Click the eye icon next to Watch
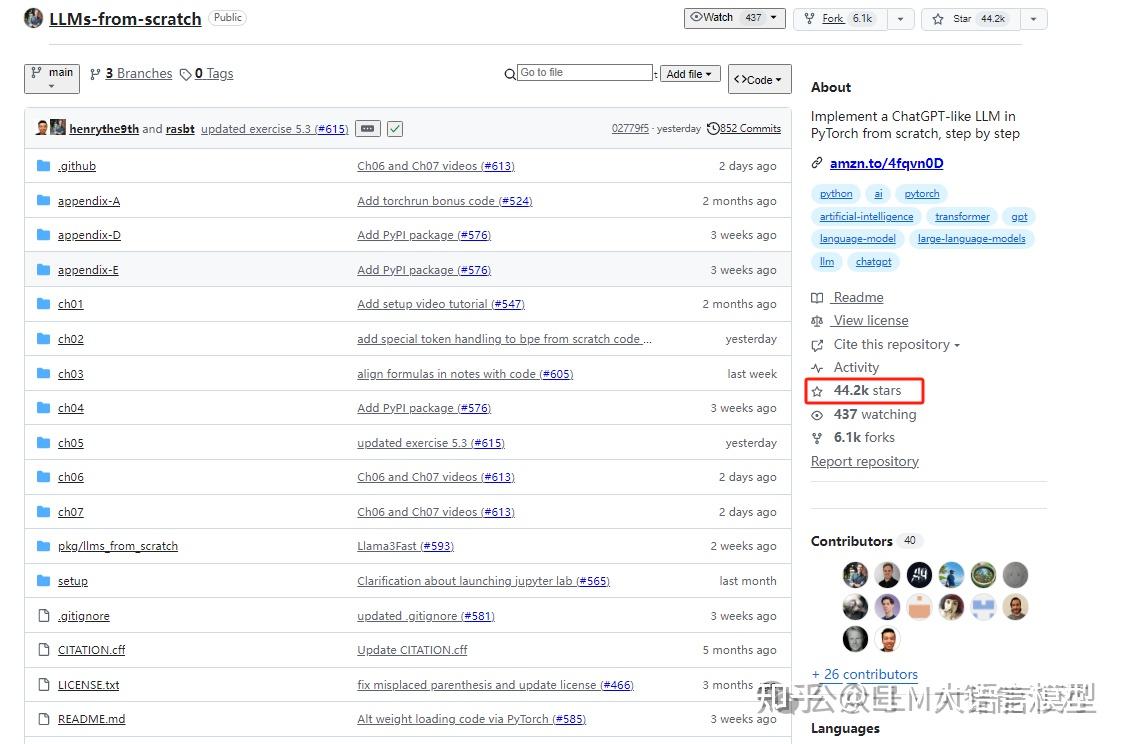This screenshot has height=744, width=1125. pos(695,18)
